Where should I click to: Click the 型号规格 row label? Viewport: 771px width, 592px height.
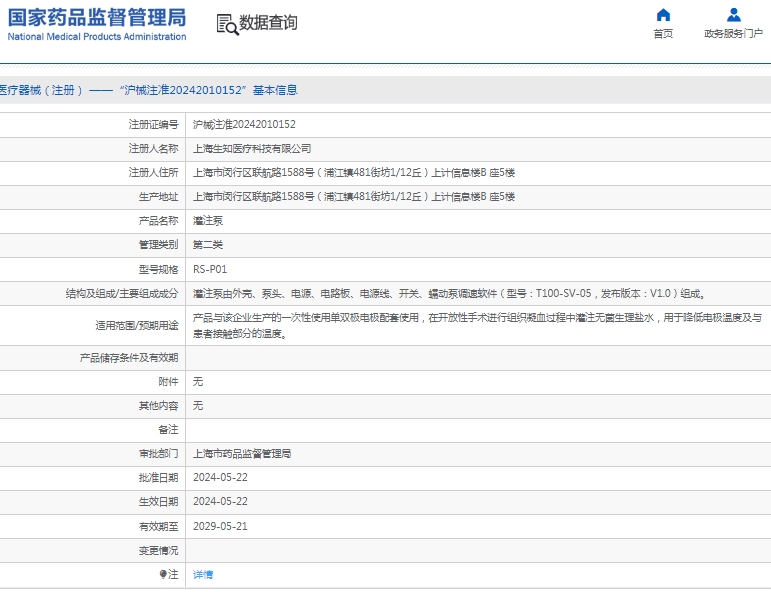click(x=158, y=269)
